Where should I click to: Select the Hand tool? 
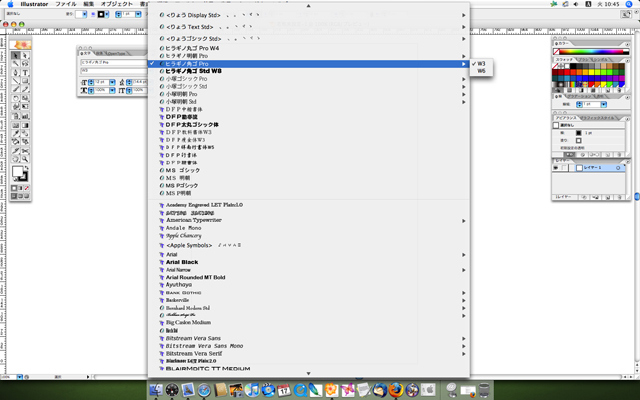click(16, 159)
